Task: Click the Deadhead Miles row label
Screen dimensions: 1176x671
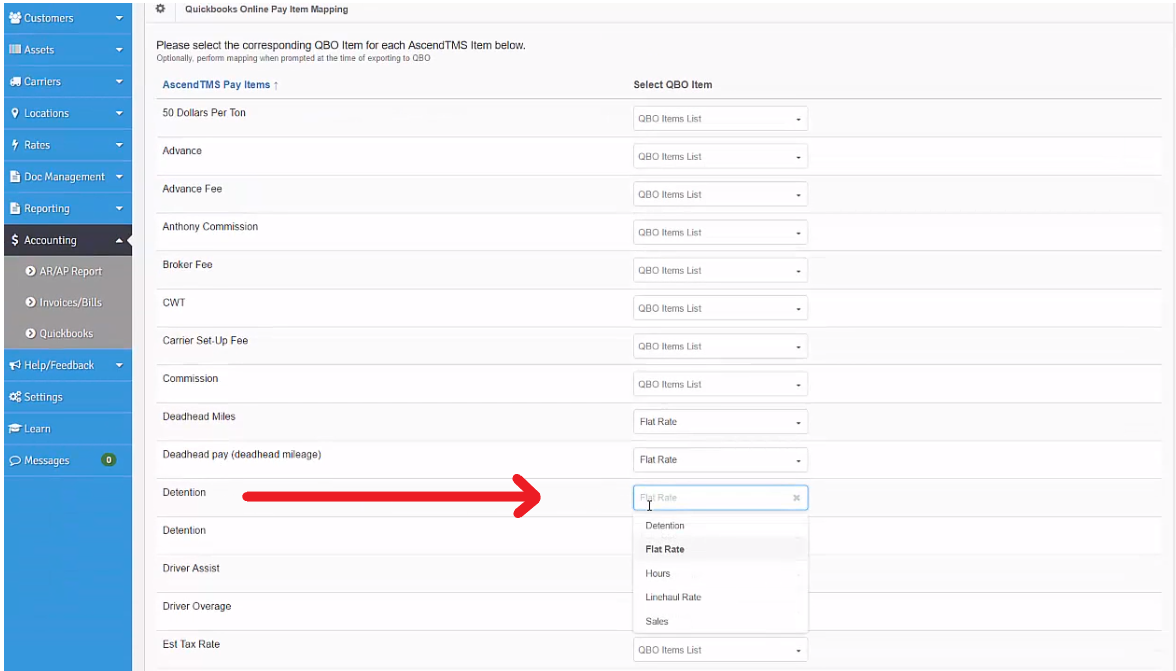Action: click(199, 417)
